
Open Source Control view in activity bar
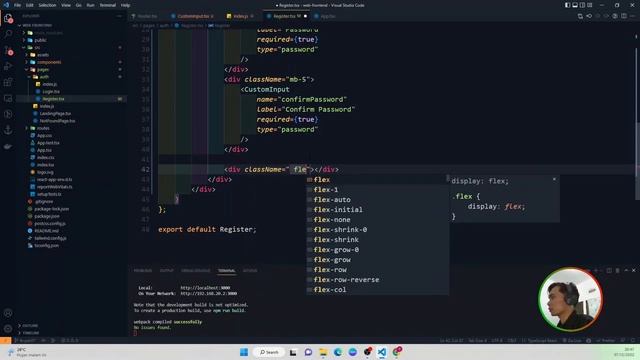(x=8, y=51)
